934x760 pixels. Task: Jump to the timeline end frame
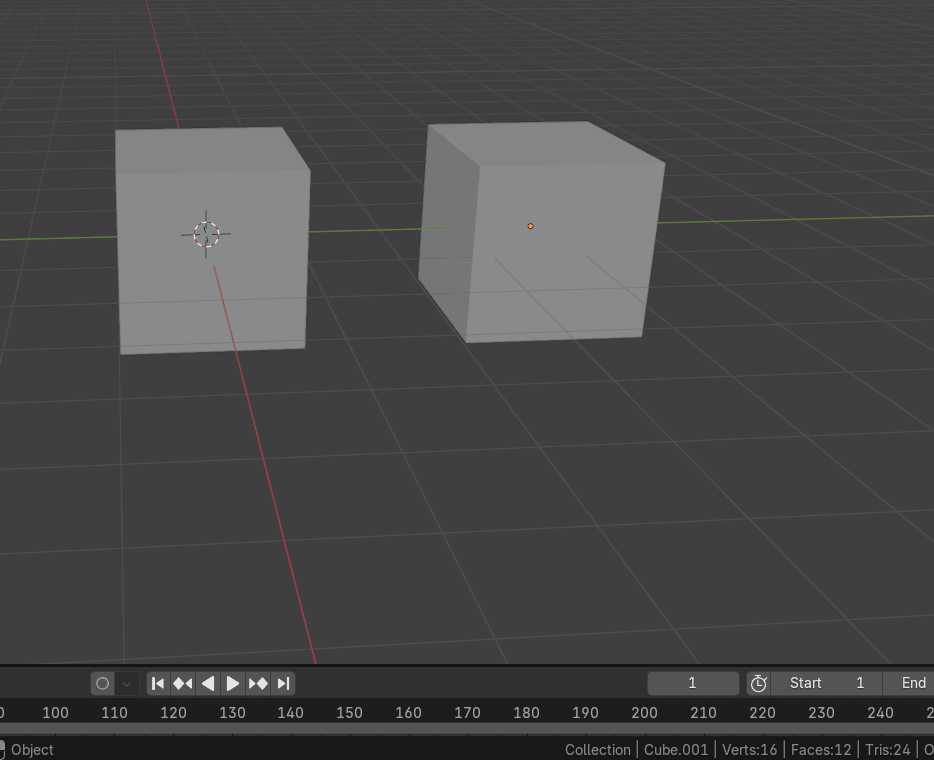283,683
